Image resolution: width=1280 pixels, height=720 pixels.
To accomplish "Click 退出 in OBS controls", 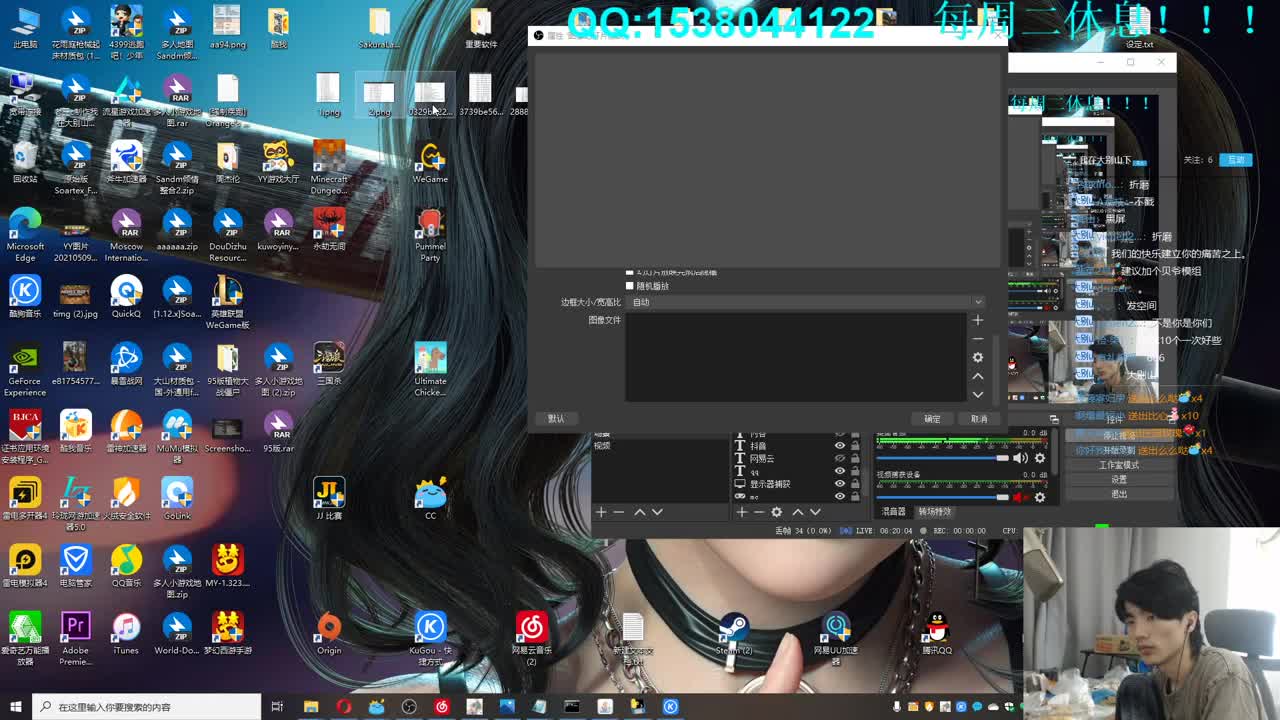I will 1119,494.
